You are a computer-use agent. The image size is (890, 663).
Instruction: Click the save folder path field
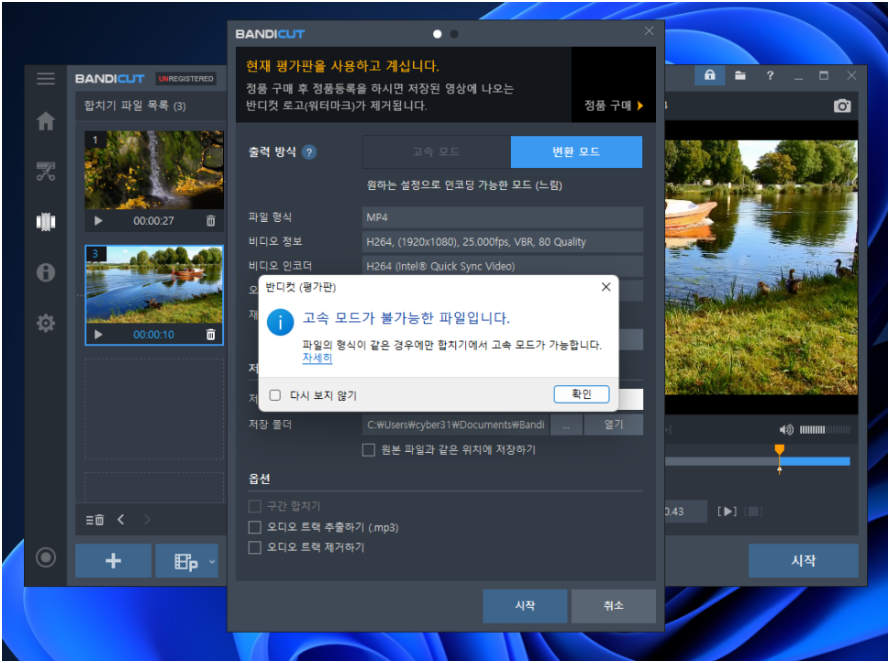click(x=456, y=425)
